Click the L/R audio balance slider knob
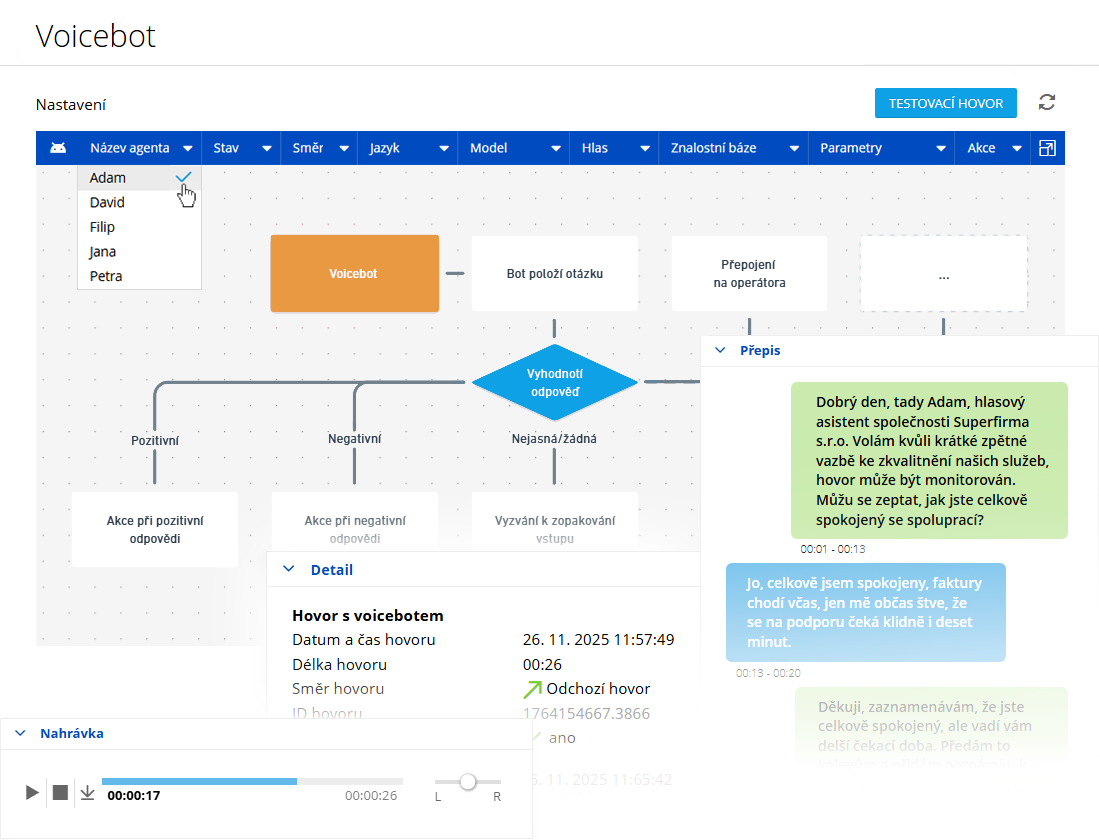This screenshot has width=1099, height=840. pos(467,782)
